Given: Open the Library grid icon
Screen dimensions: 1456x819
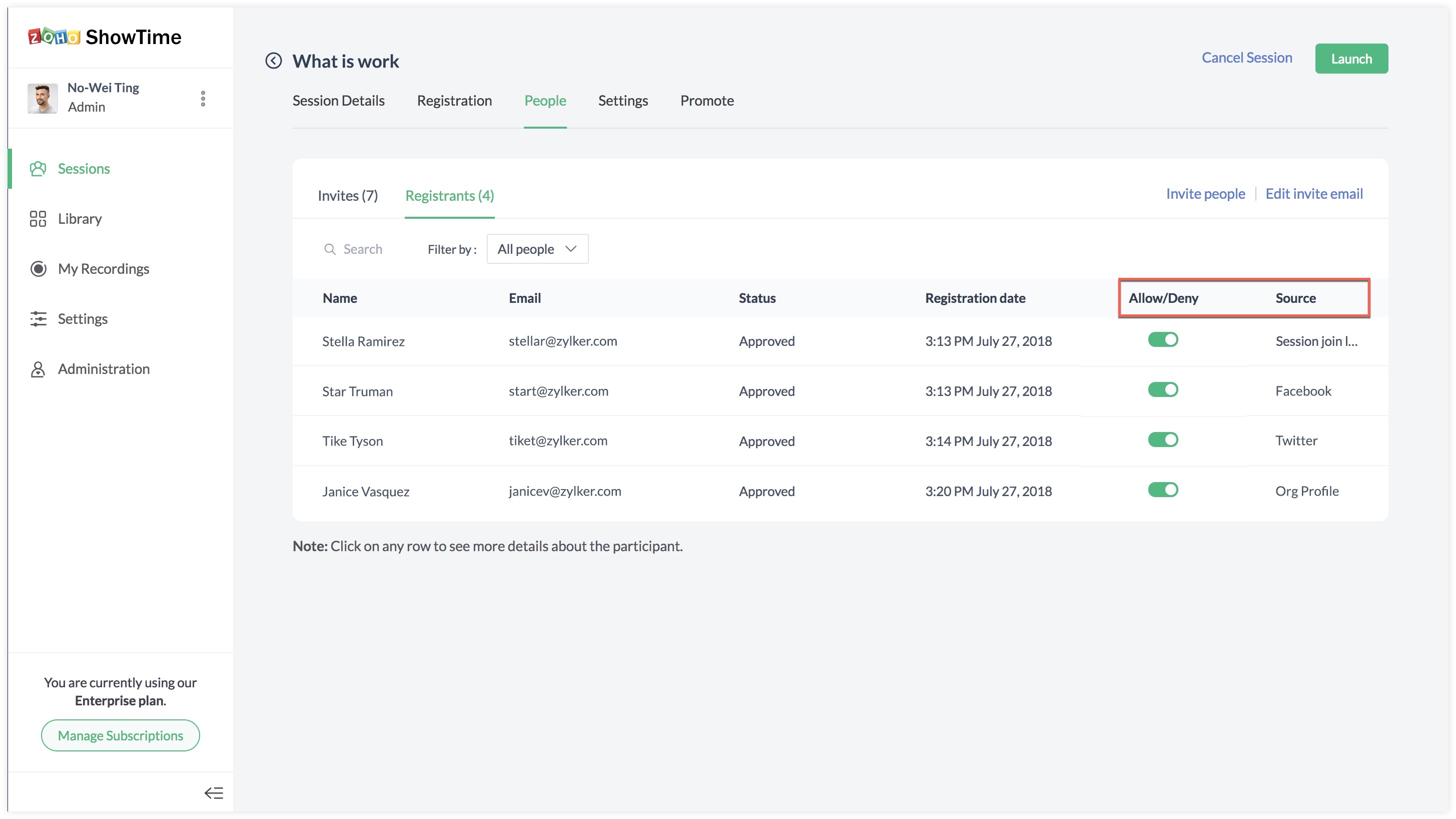Looking at the screenshot, I should [38, 219].
